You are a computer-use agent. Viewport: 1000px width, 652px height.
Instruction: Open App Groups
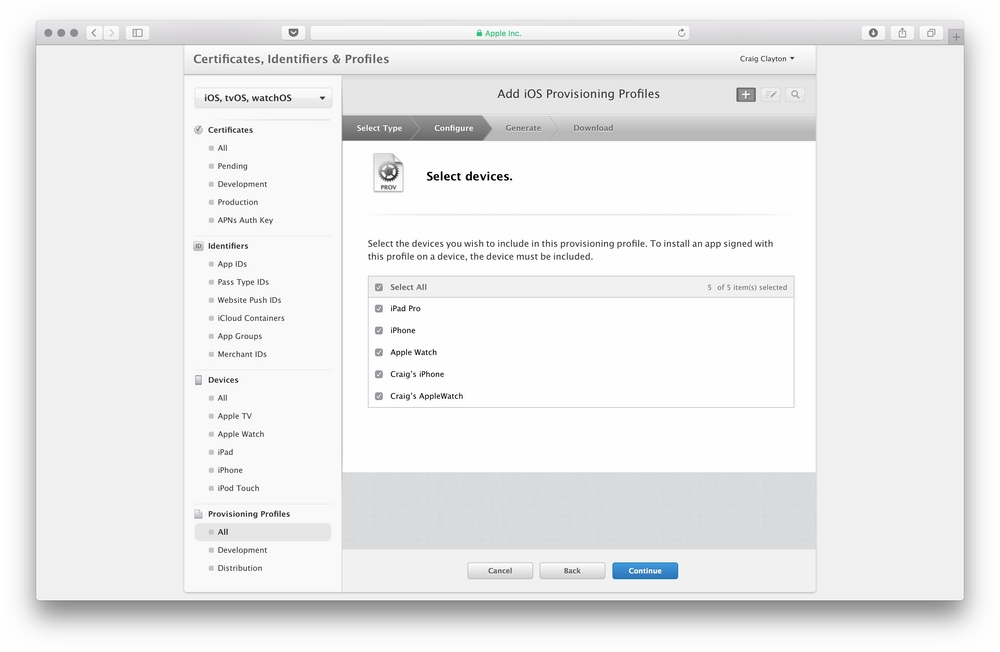pyautogui.click(x=240, y=336)
